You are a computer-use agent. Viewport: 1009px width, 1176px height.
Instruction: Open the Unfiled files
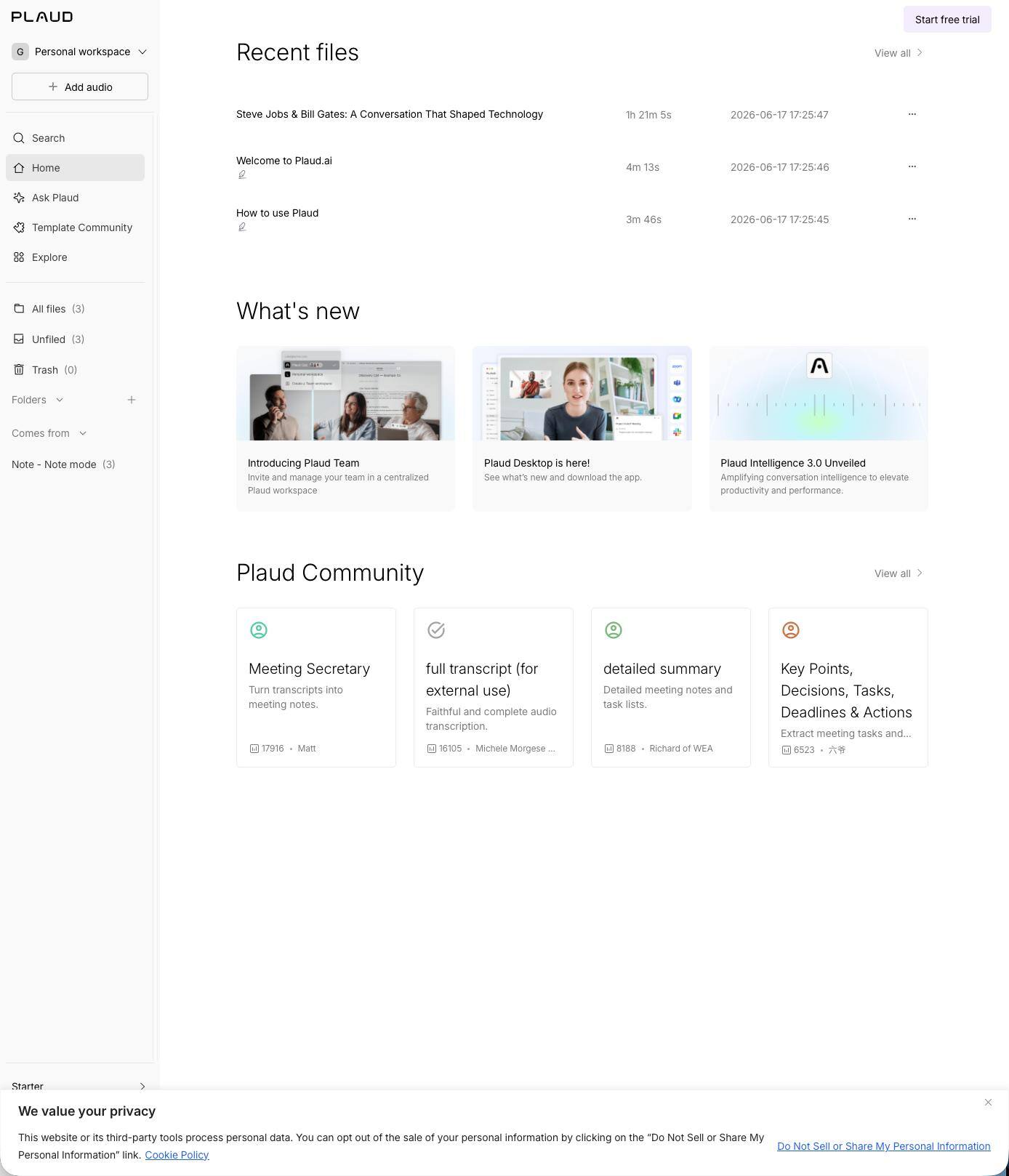(x=75, y=339)
